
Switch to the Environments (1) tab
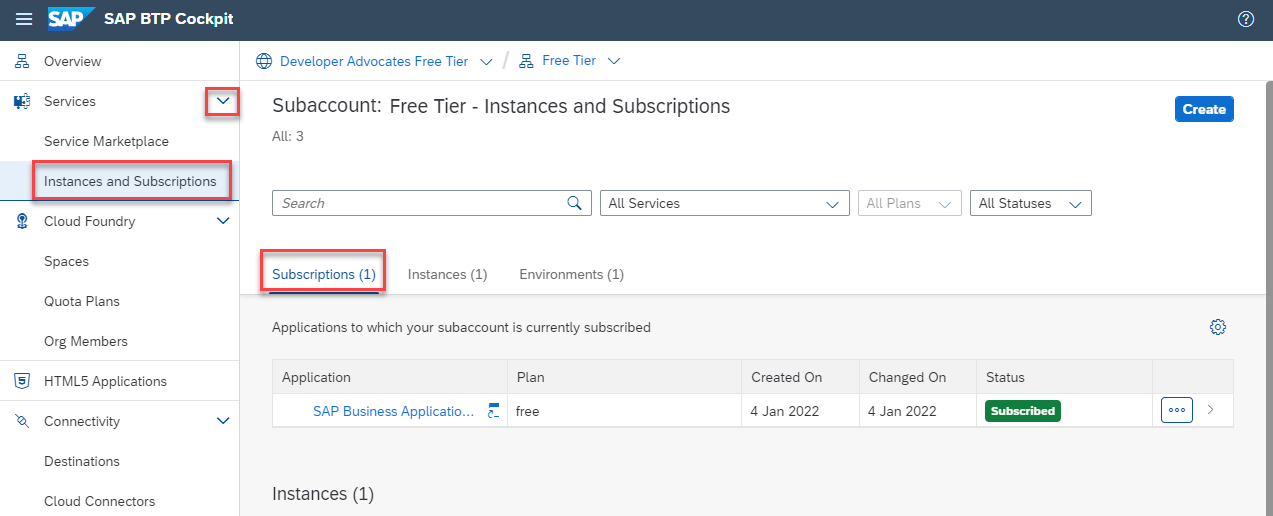[x=571, y=274]
